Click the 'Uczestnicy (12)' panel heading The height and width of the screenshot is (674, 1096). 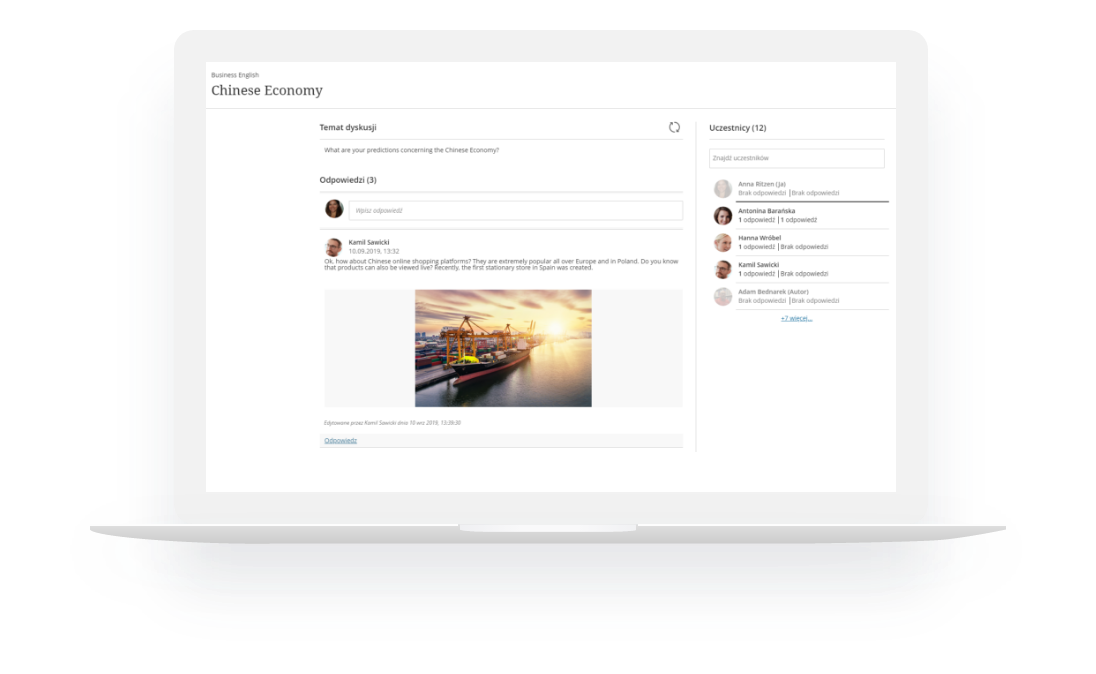[x=737, y=128]
